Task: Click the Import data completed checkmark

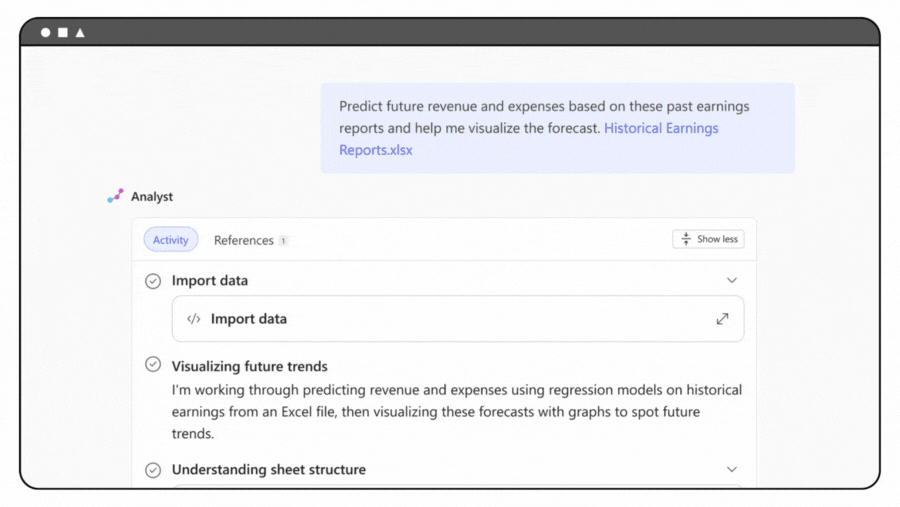Action: (153, 281)
